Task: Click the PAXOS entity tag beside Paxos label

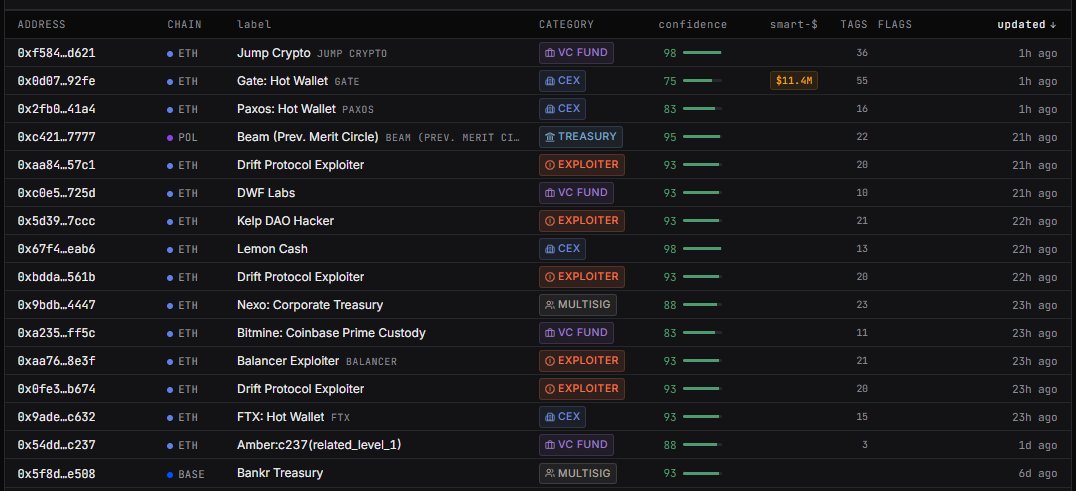Action: (358, 110)
